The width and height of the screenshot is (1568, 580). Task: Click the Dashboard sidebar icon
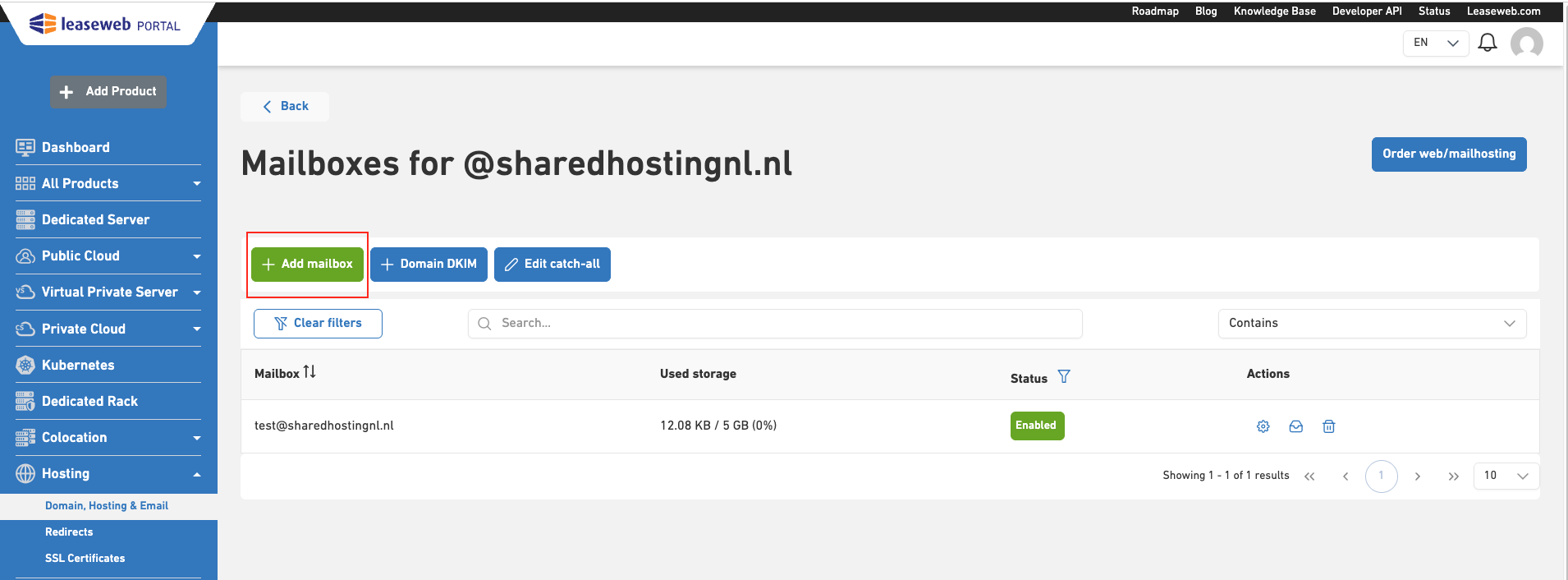[25, 148]
